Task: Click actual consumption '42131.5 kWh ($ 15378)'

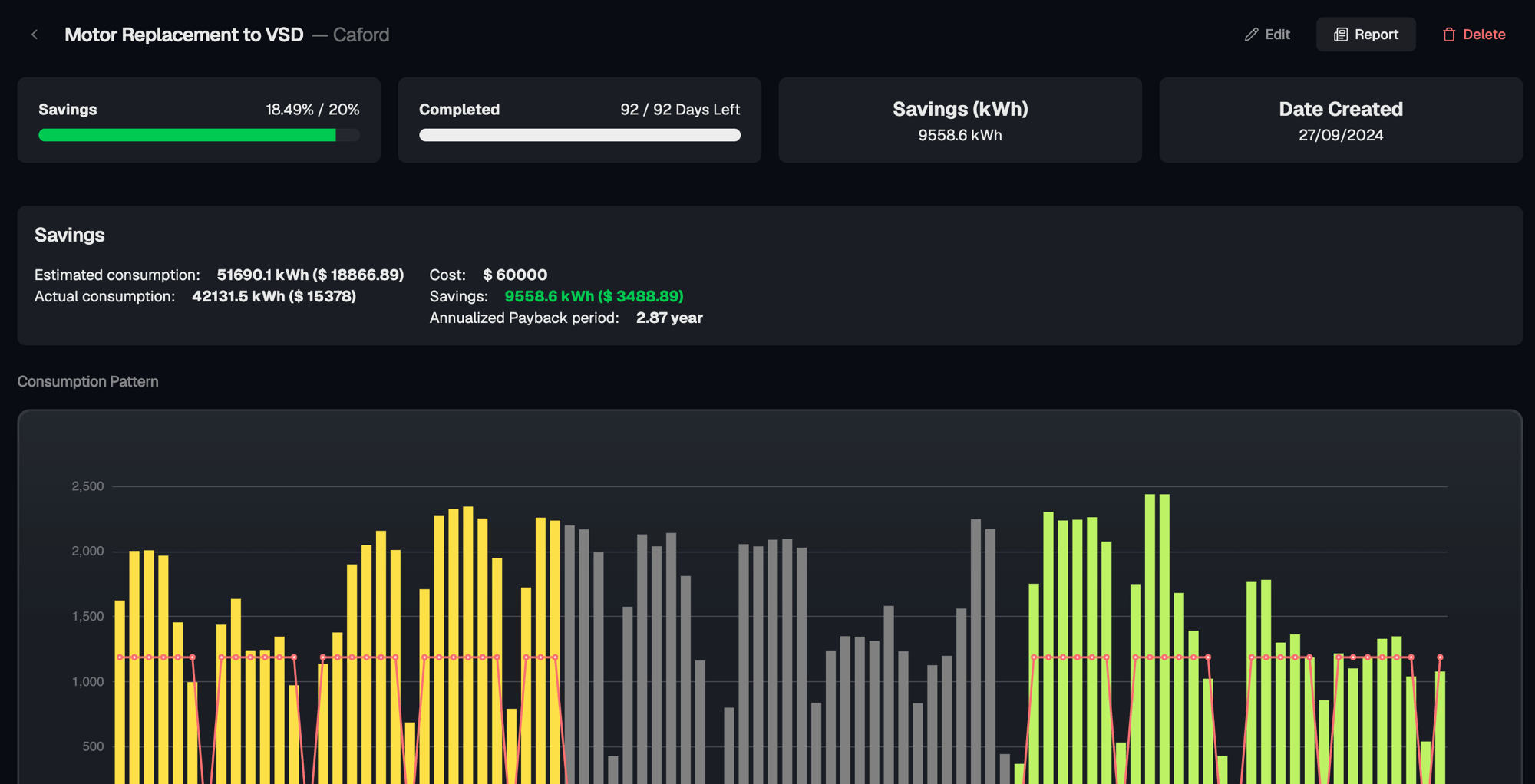Action: click(274, 296)
